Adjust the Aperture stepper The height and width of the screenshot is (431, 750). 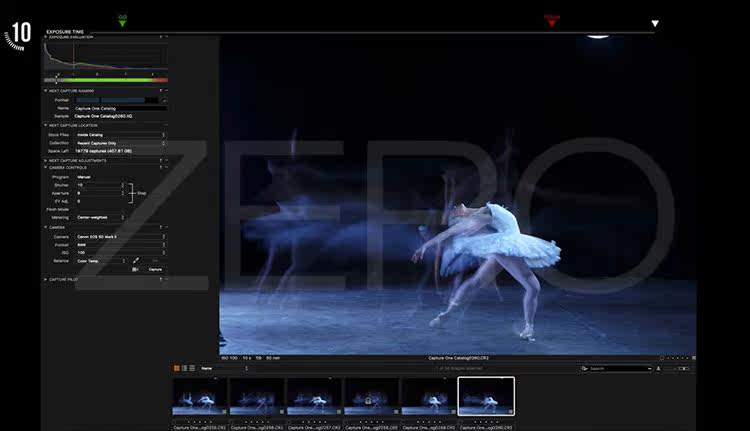(122, 193)
